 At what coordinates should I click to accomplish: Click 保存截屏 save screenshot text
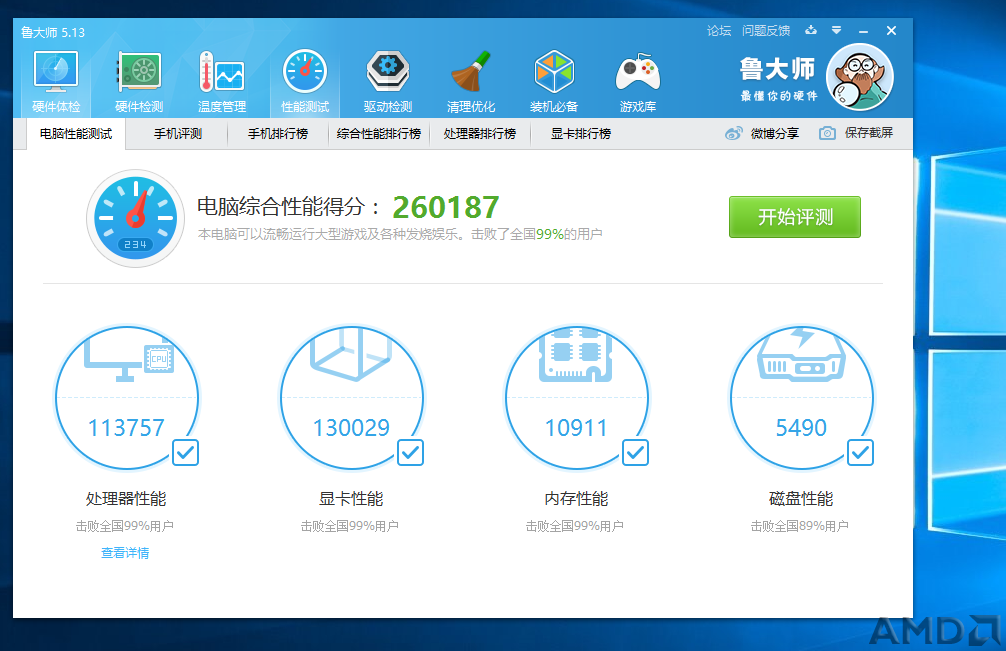tap(869, 133)
